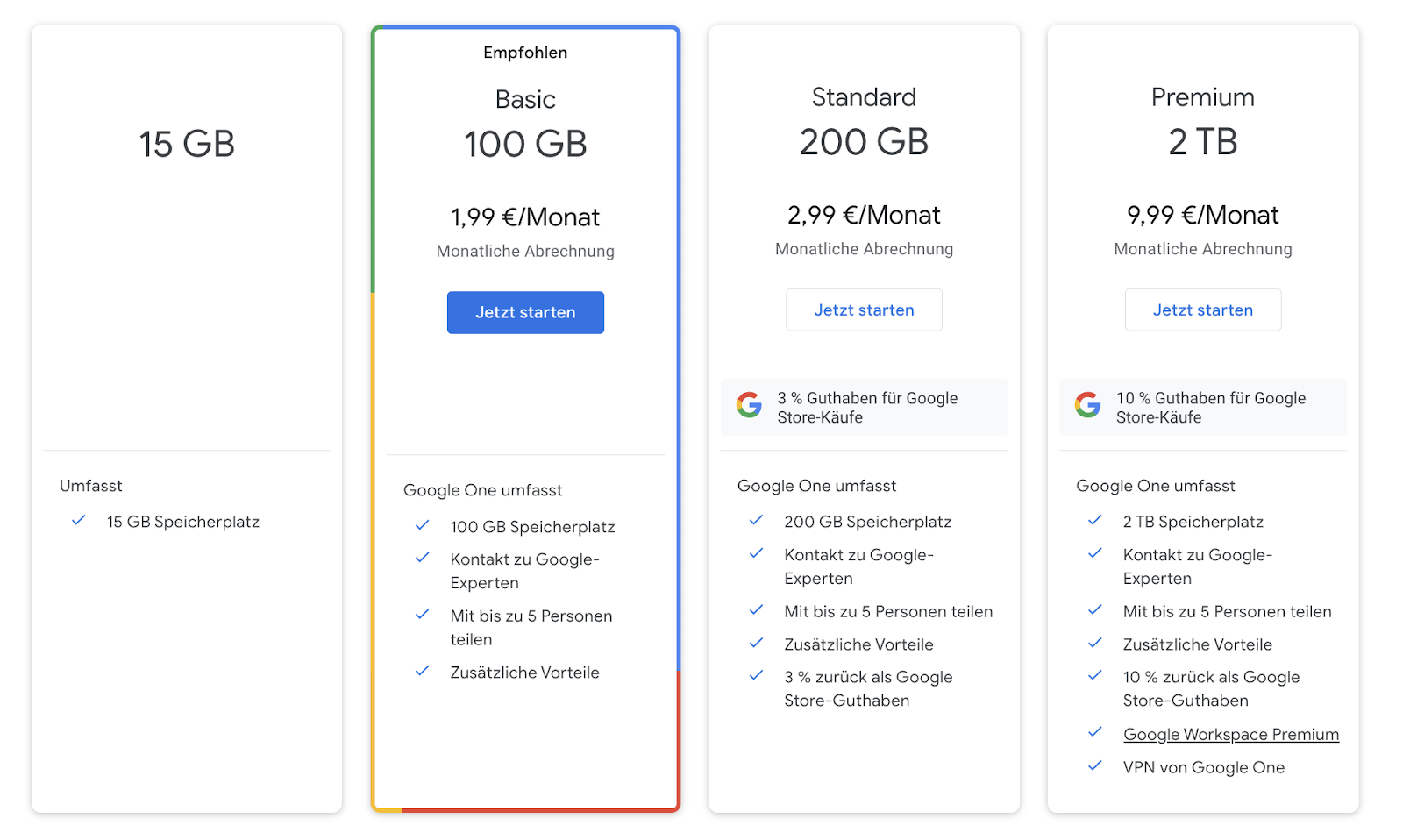Select the 15 GB free plan heading
This screenshot has height=840, width=1403.
187,144
